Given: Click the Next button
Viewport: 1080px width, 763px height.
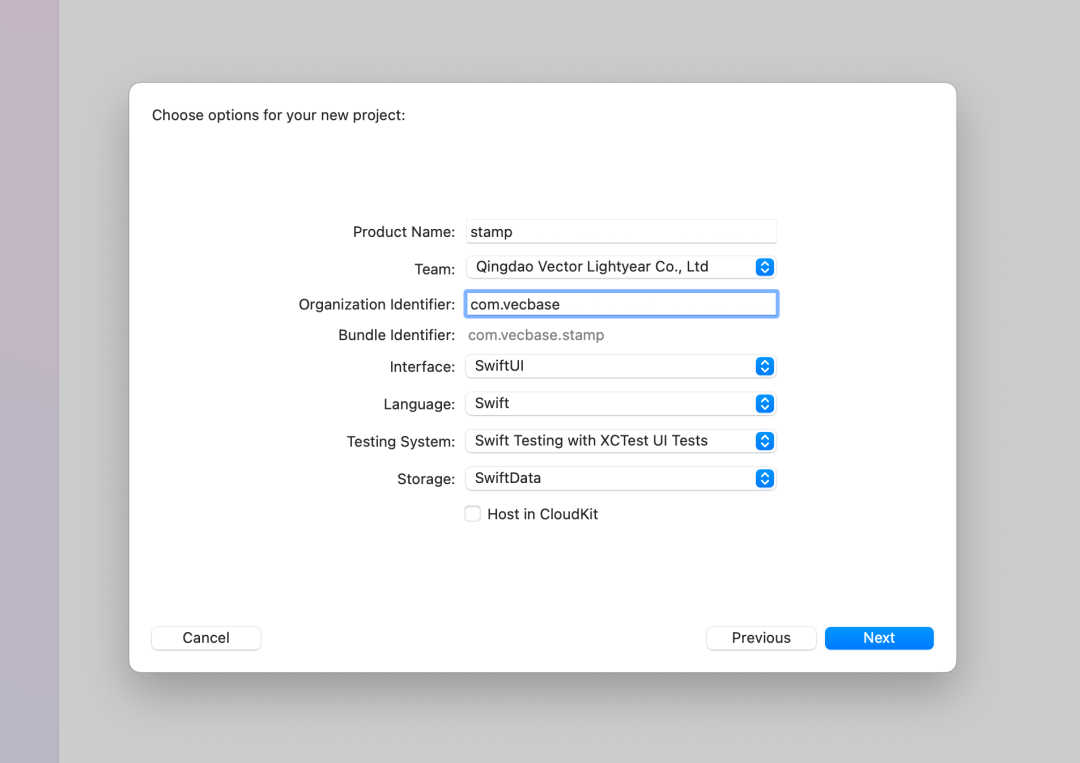Looking at the screenshot, I should [878, 638].
